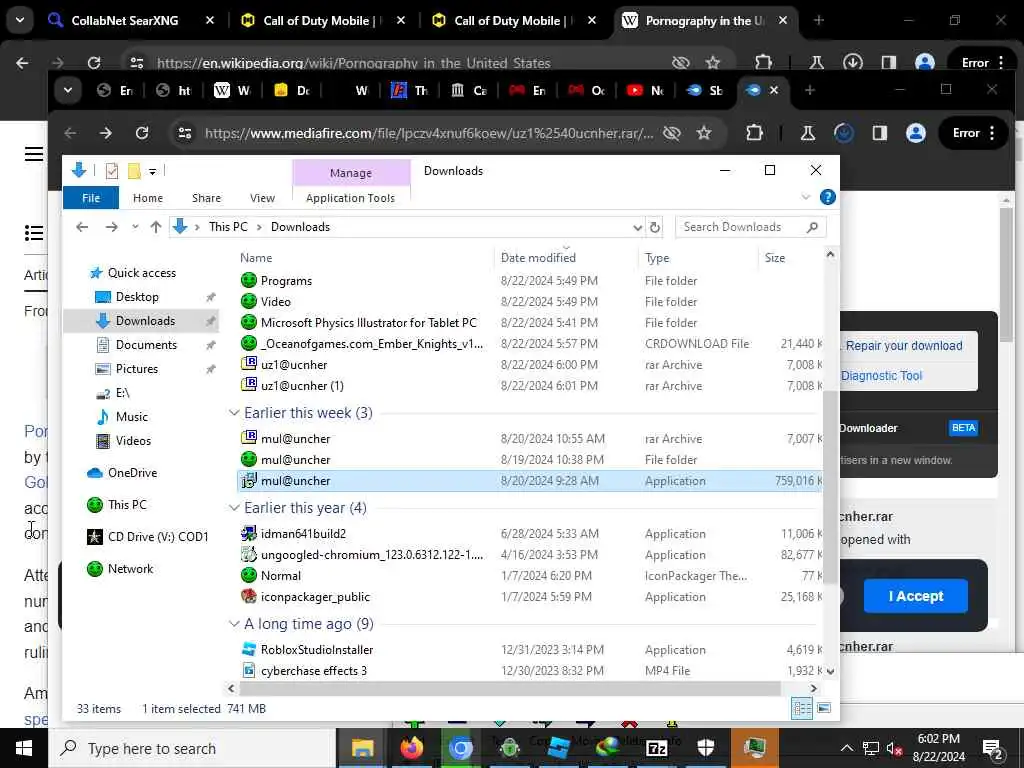The width and height of the screenshot is (1024, 768).
Task: Toggle Wikipedia table of contents list icon
Action: (x=34, y=232)
